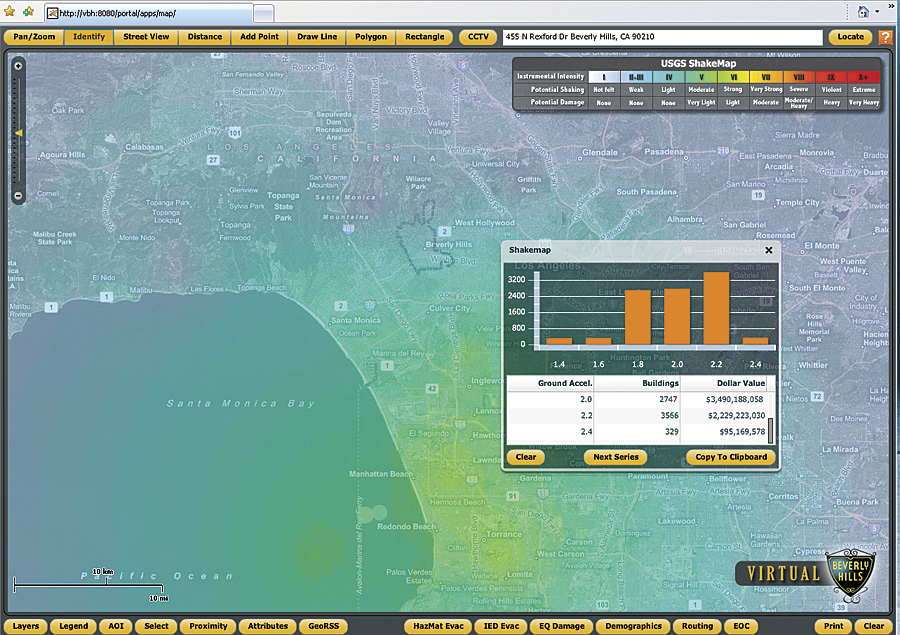Viewport: 900px width, 635px height.
Task: Open the Demographics tool
Action: tap(633, 626)
